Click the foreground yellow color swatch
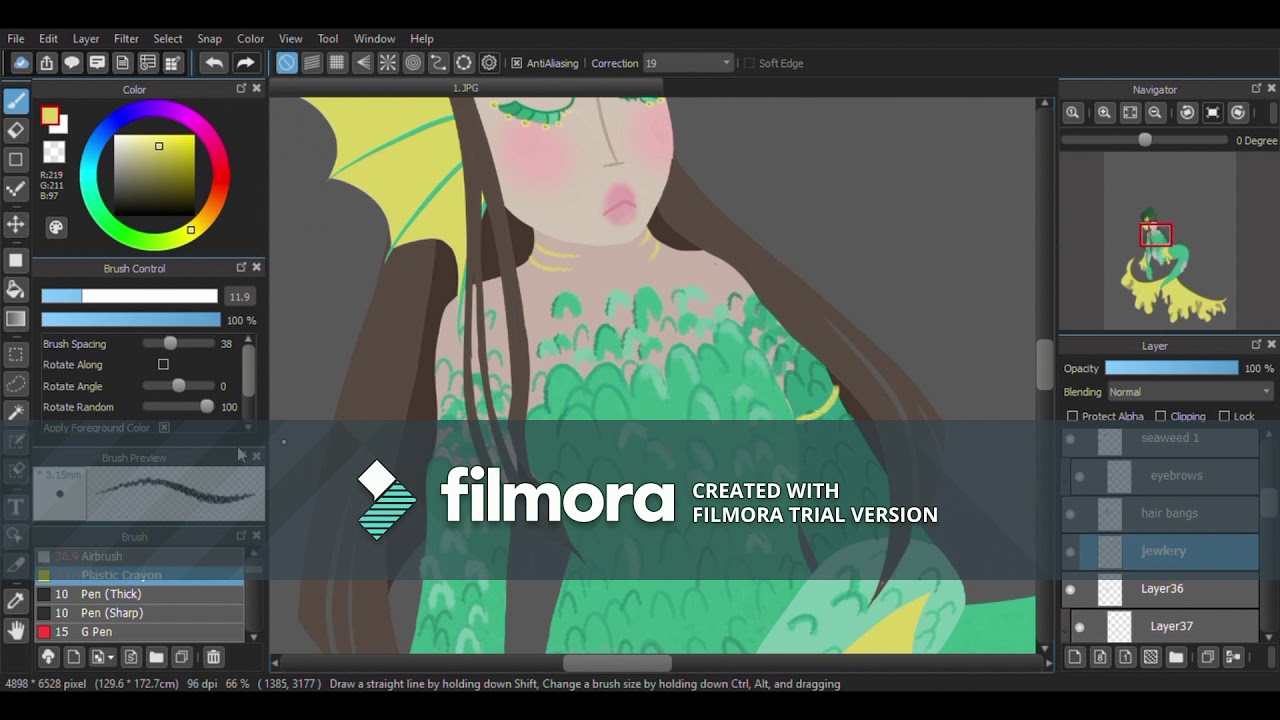This screenshot has width=1280, height=720. click(50, 116)
